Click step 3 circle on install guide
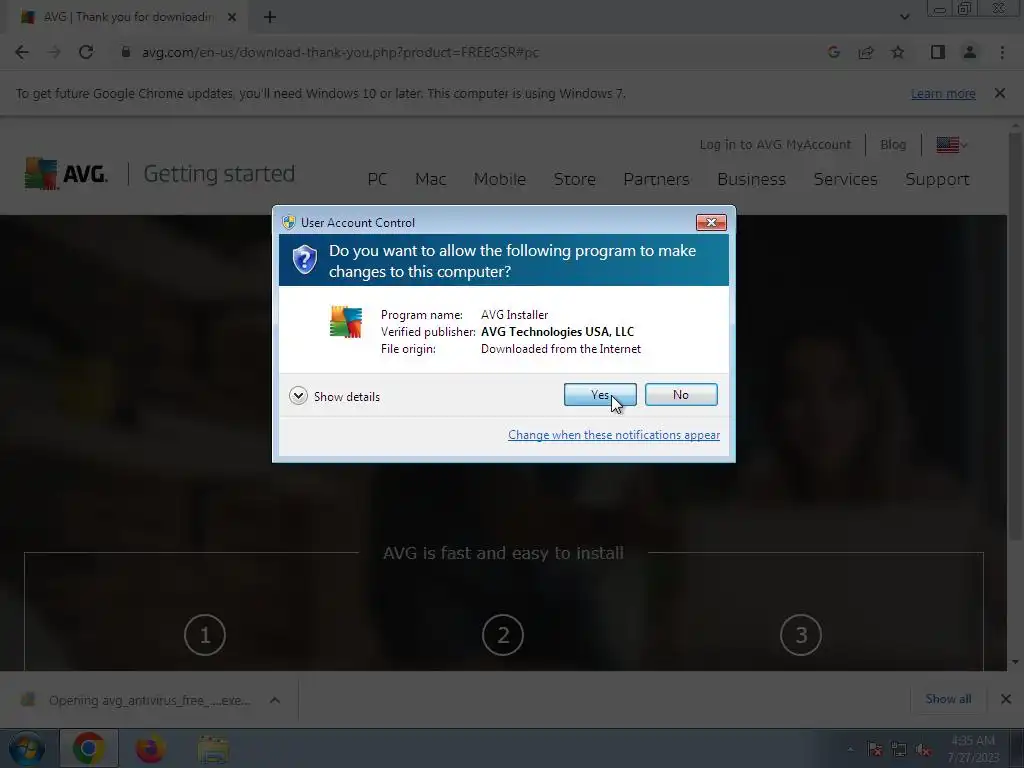 click(x=801, y=635)
